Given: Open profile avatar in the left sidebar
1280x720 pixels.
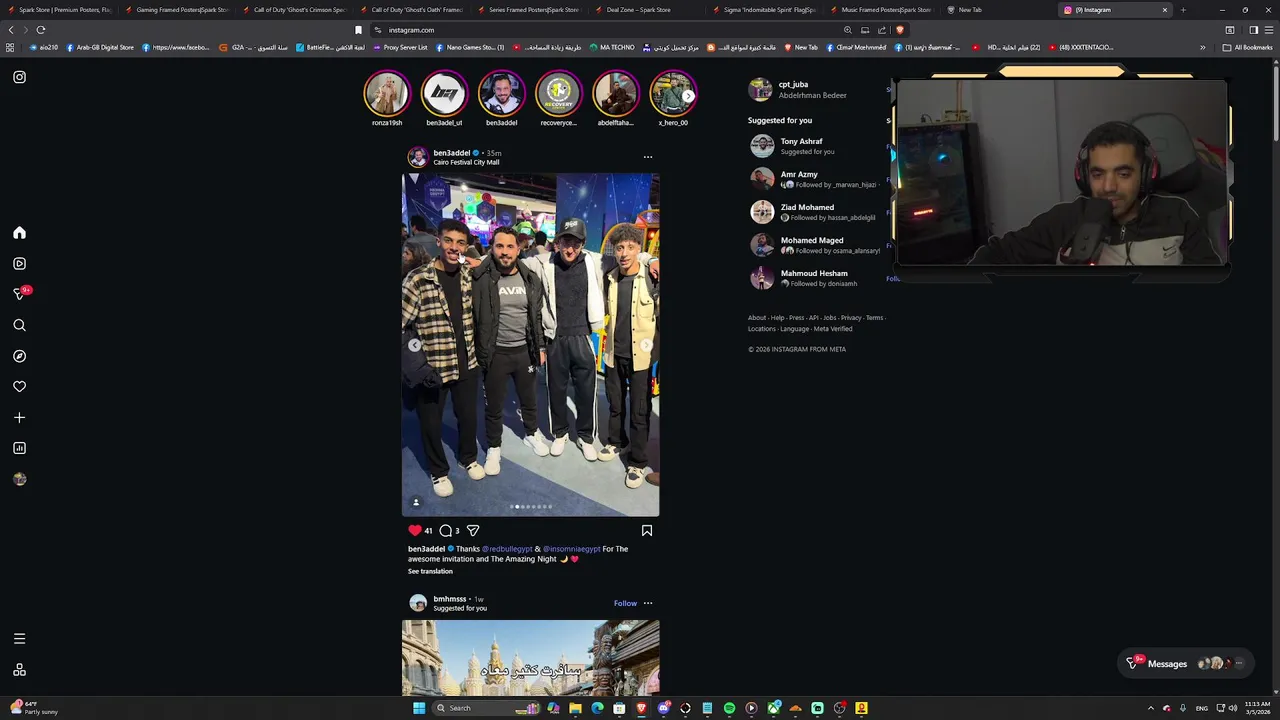Looking at the screenshot, I should 19,479.
